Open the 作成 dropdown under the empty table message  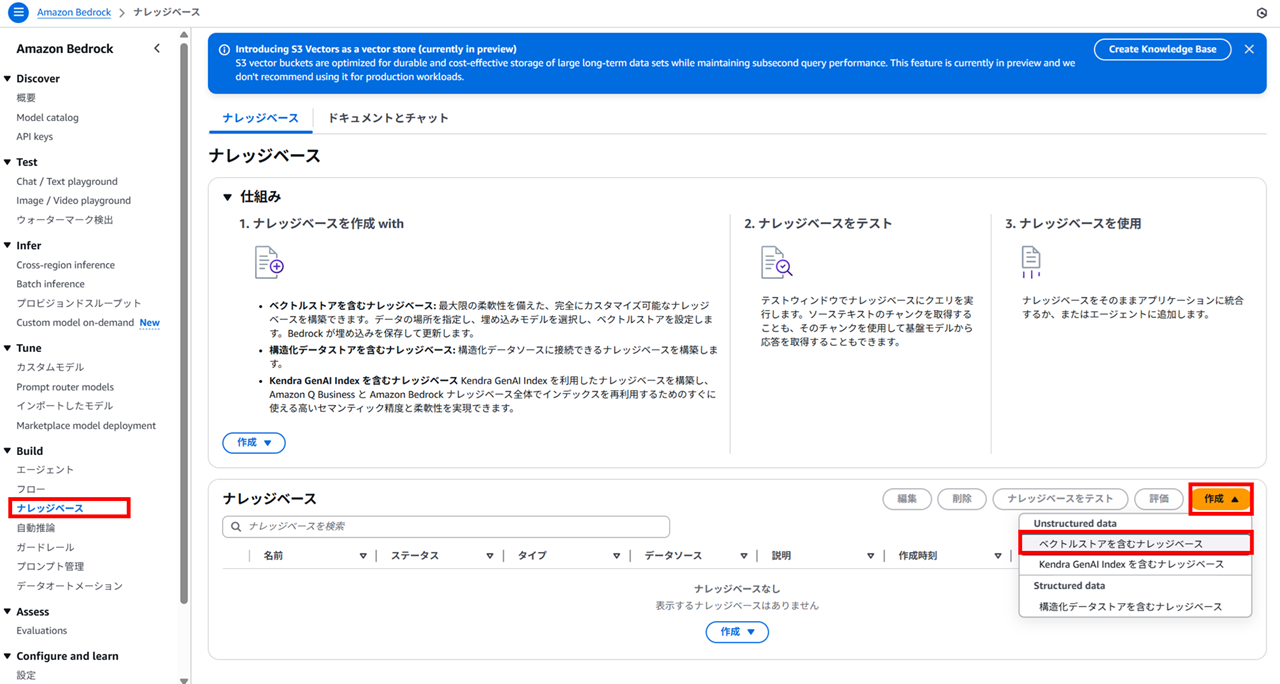(x=737, y=632)
